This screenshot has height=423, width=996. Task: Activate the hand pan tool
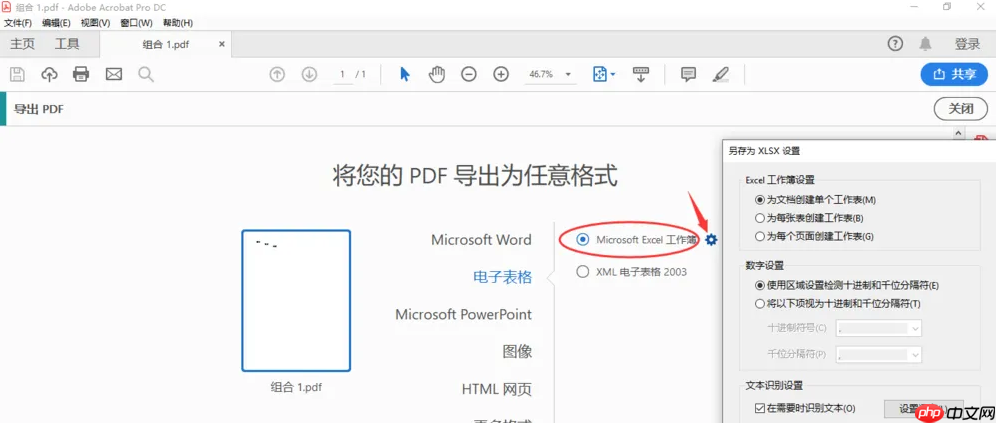[436, 74]
